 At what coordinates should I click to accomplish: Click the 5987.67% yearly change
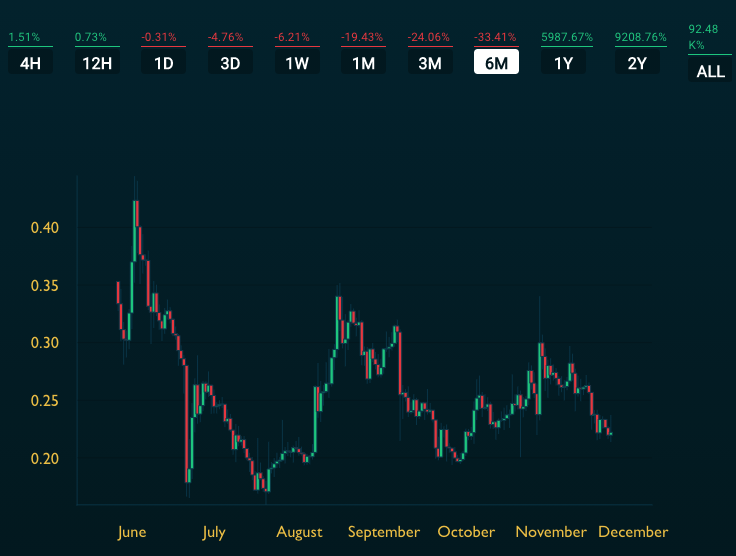[x=567, y=37]
